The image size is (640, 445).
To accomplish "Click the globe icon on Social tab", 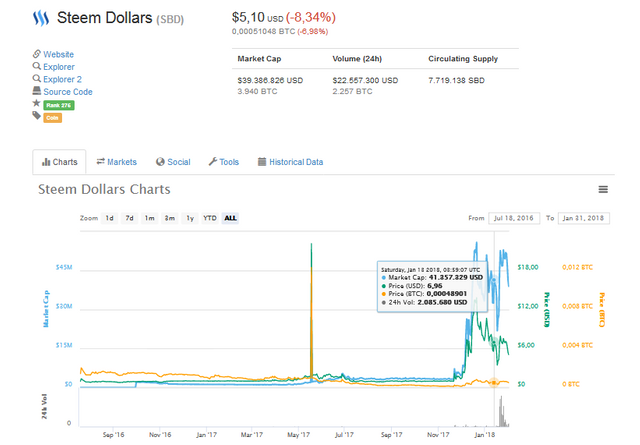I will 160,162.
